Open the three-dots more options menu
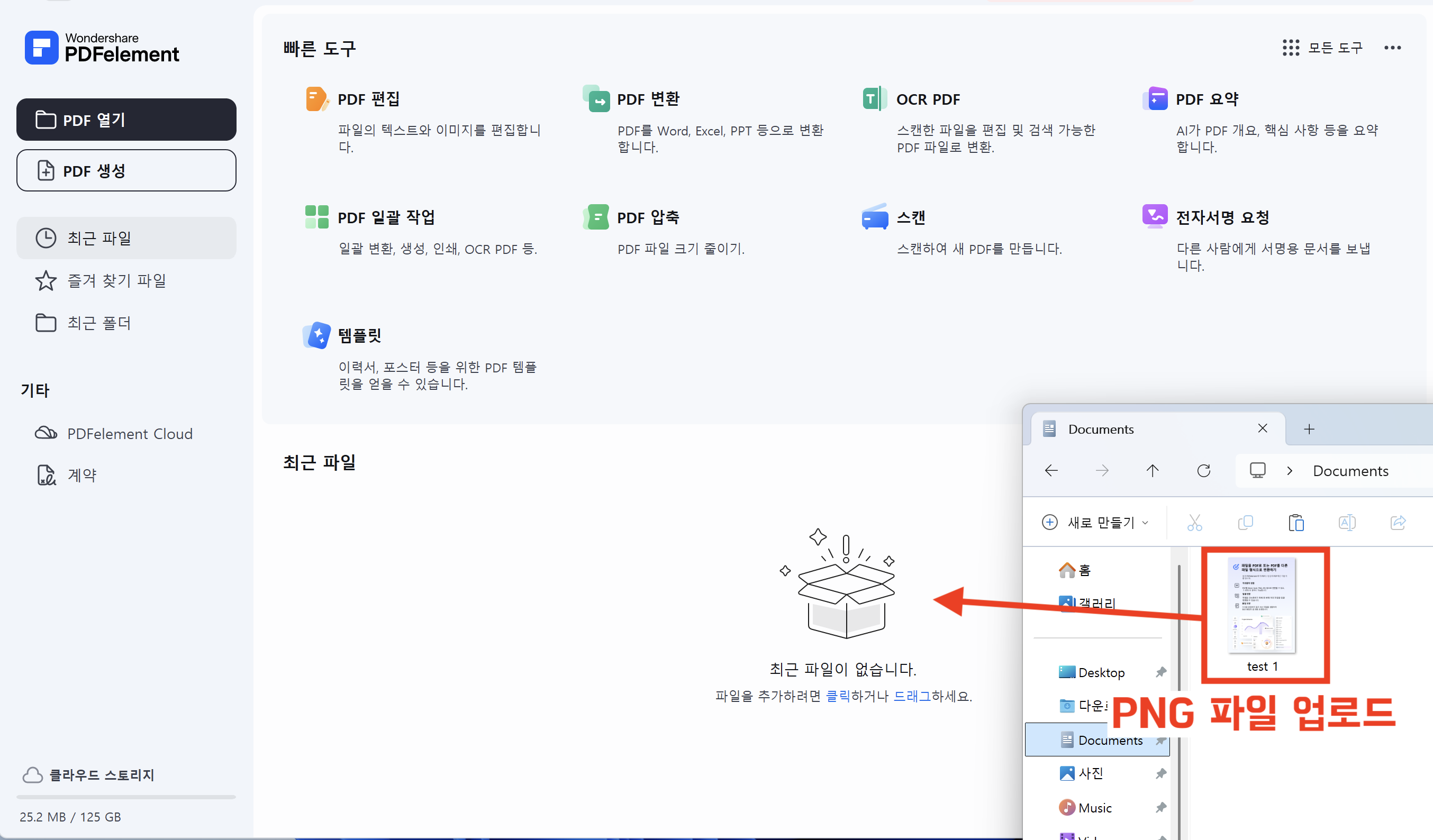1433x840 pixels. click(x=1392, y=48)
